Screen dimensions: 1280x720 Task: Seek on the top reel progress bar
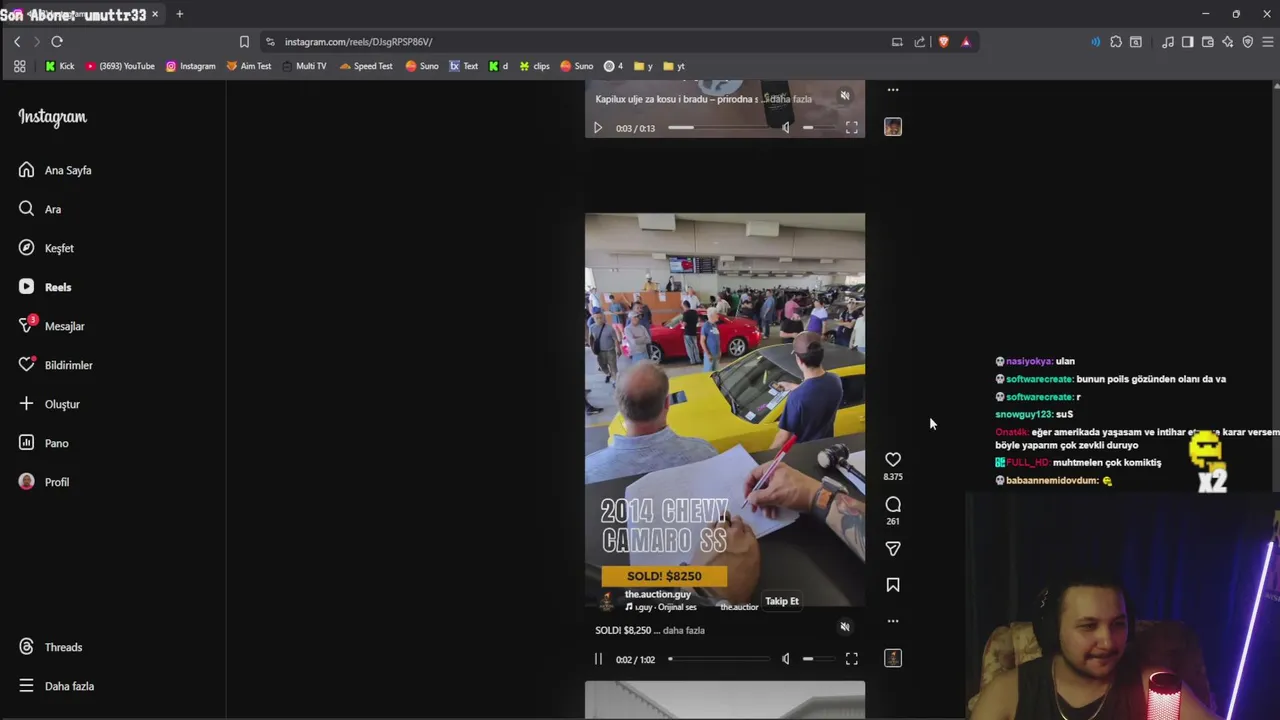click(x=722, y=128)
